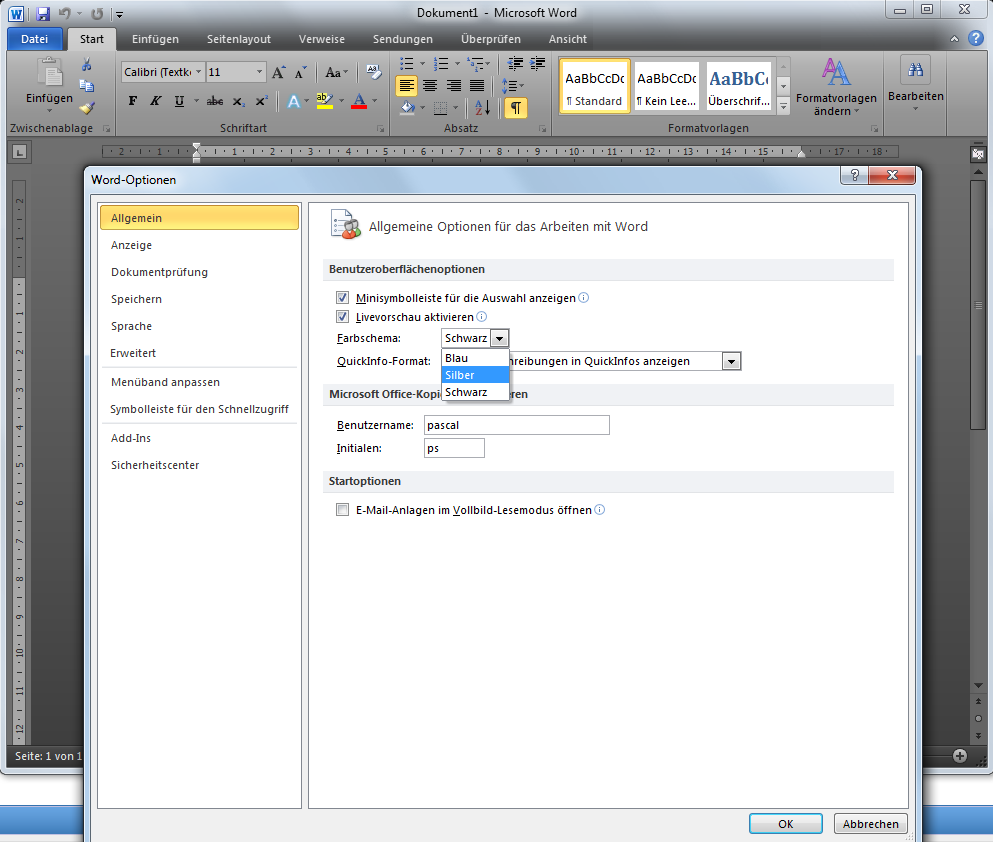
Task: Click shading paint bucket icon
Action: (408, 108)
